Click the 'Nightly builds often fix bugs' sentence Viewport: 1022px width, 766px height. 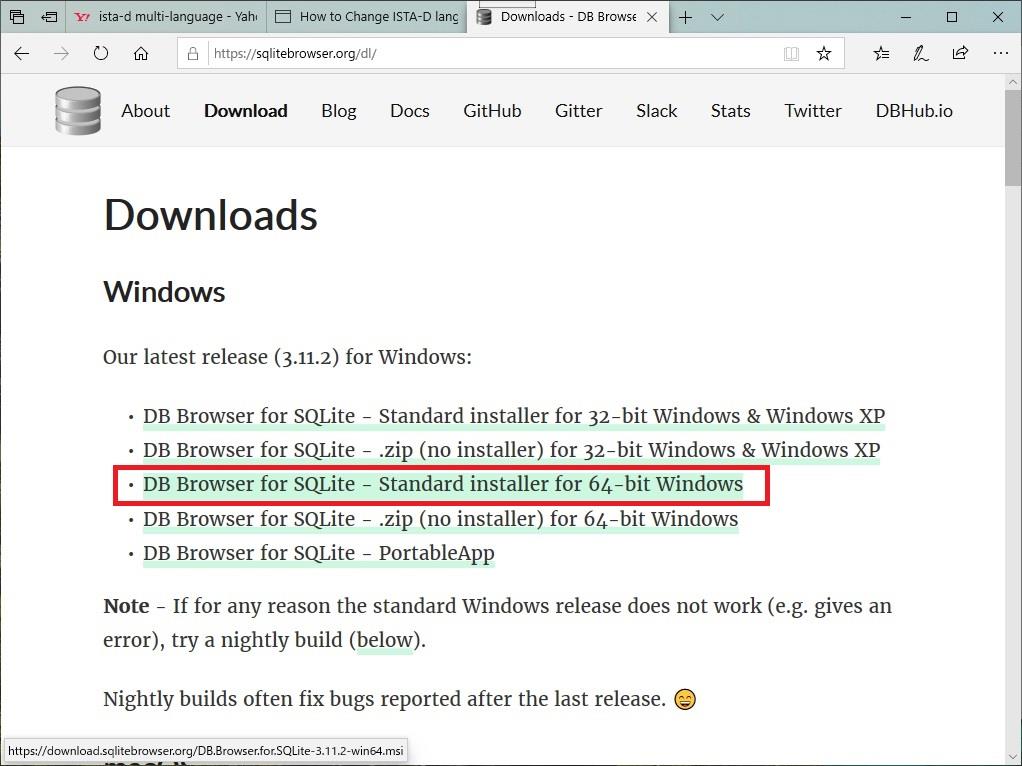pos(385,699)
